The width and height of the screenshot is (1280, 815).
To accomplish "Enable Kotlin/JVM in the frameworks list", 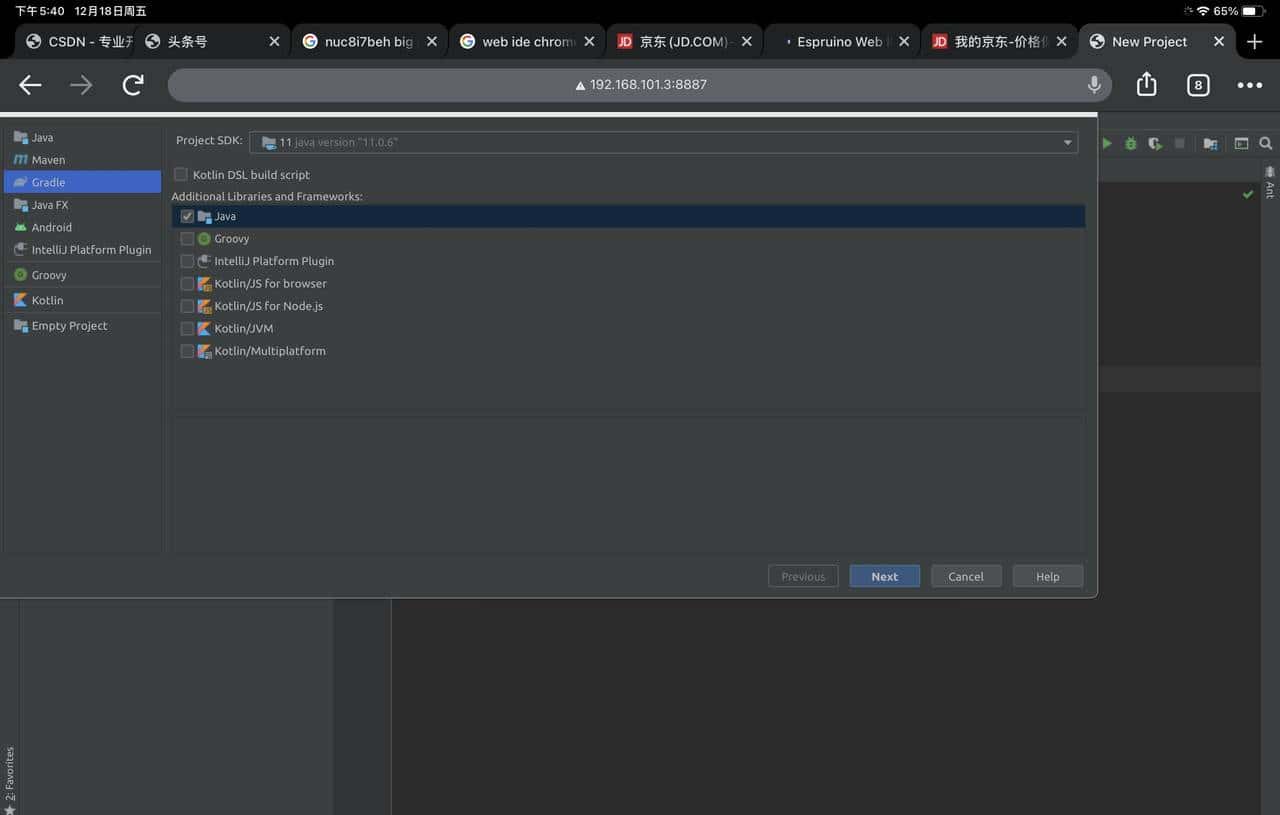I will [x=187, y=328].
